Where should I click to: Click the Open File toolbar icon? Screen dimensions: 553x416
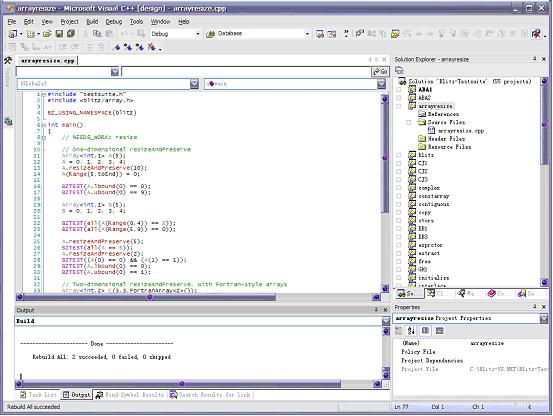coord(47,34)
